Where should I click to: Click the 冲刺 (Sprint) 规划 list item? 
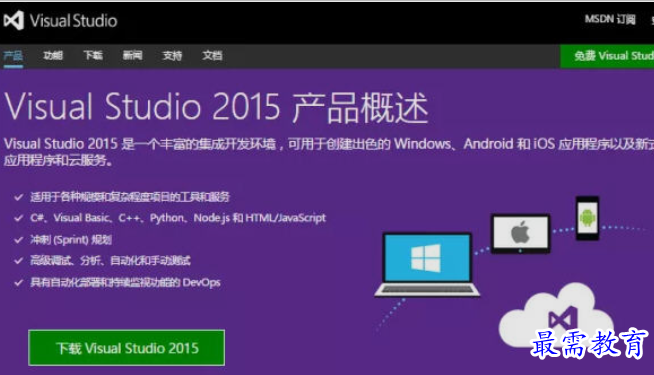[x=71, y=240]
